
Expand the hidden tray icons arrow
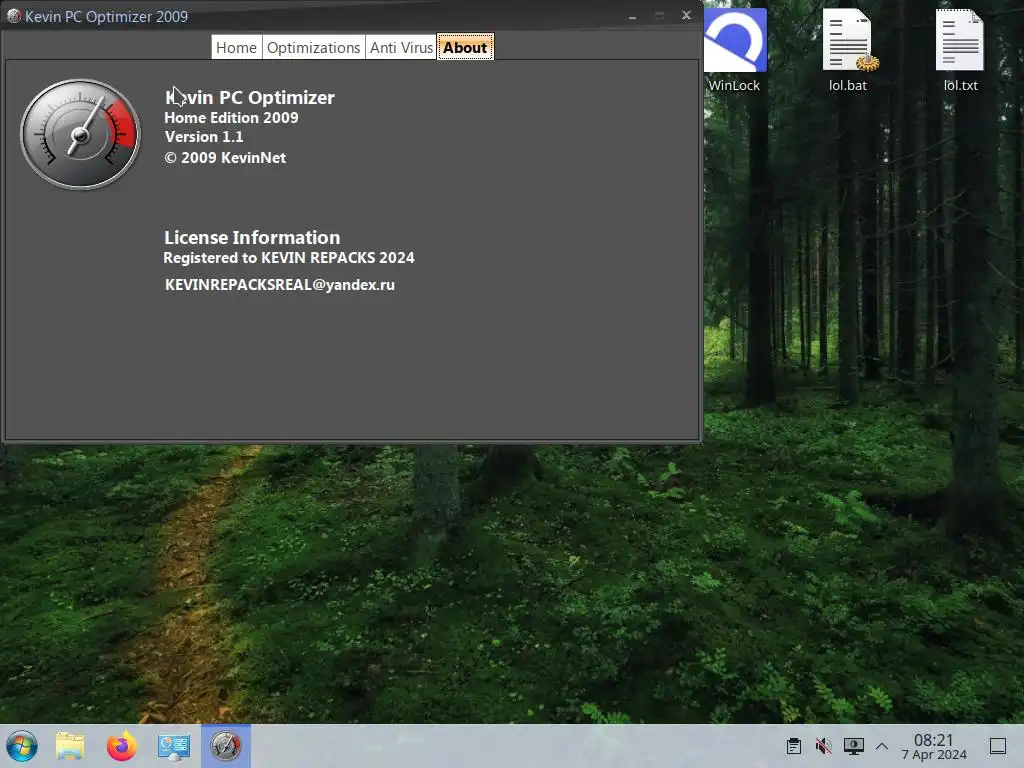[882, 746]
